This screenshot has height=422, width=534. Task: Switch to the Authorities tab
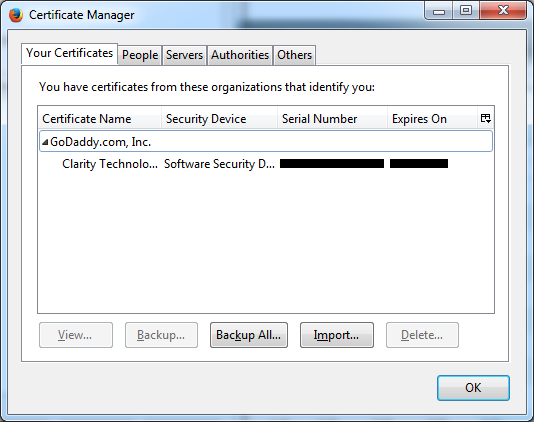point(240,55)
